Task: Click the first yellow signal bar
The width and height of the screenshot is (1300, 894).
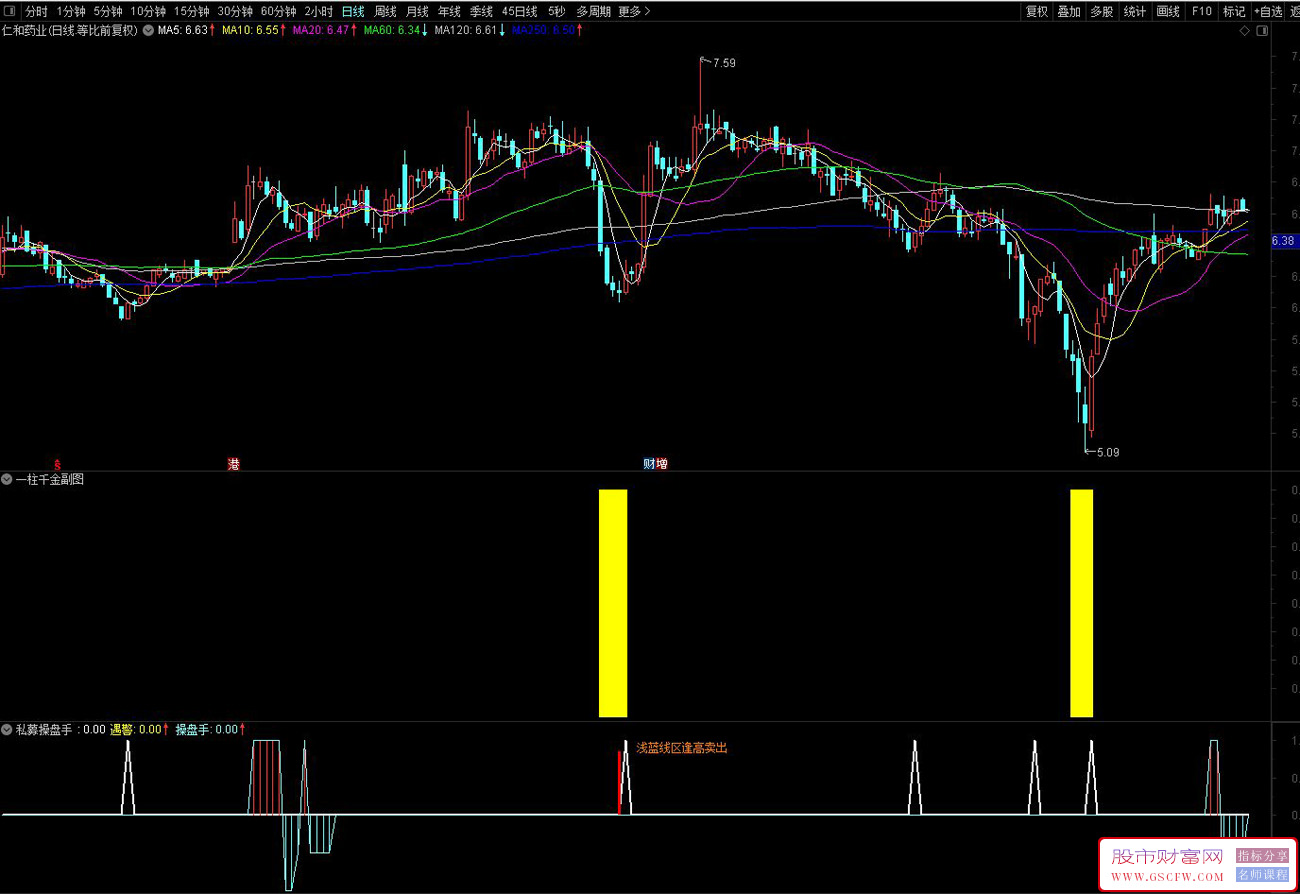Action: coord(613,603)
